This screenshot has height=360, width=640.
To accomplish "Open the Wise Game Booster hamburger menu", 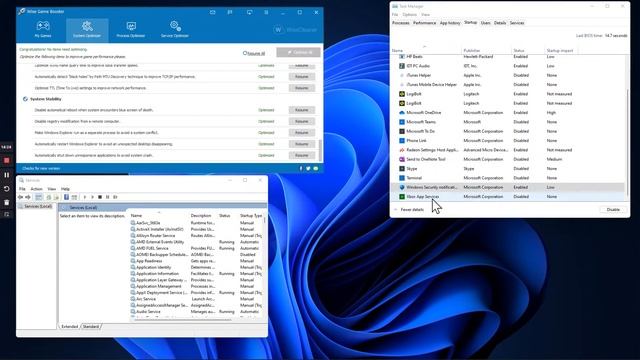I will [x=266, y=12].
